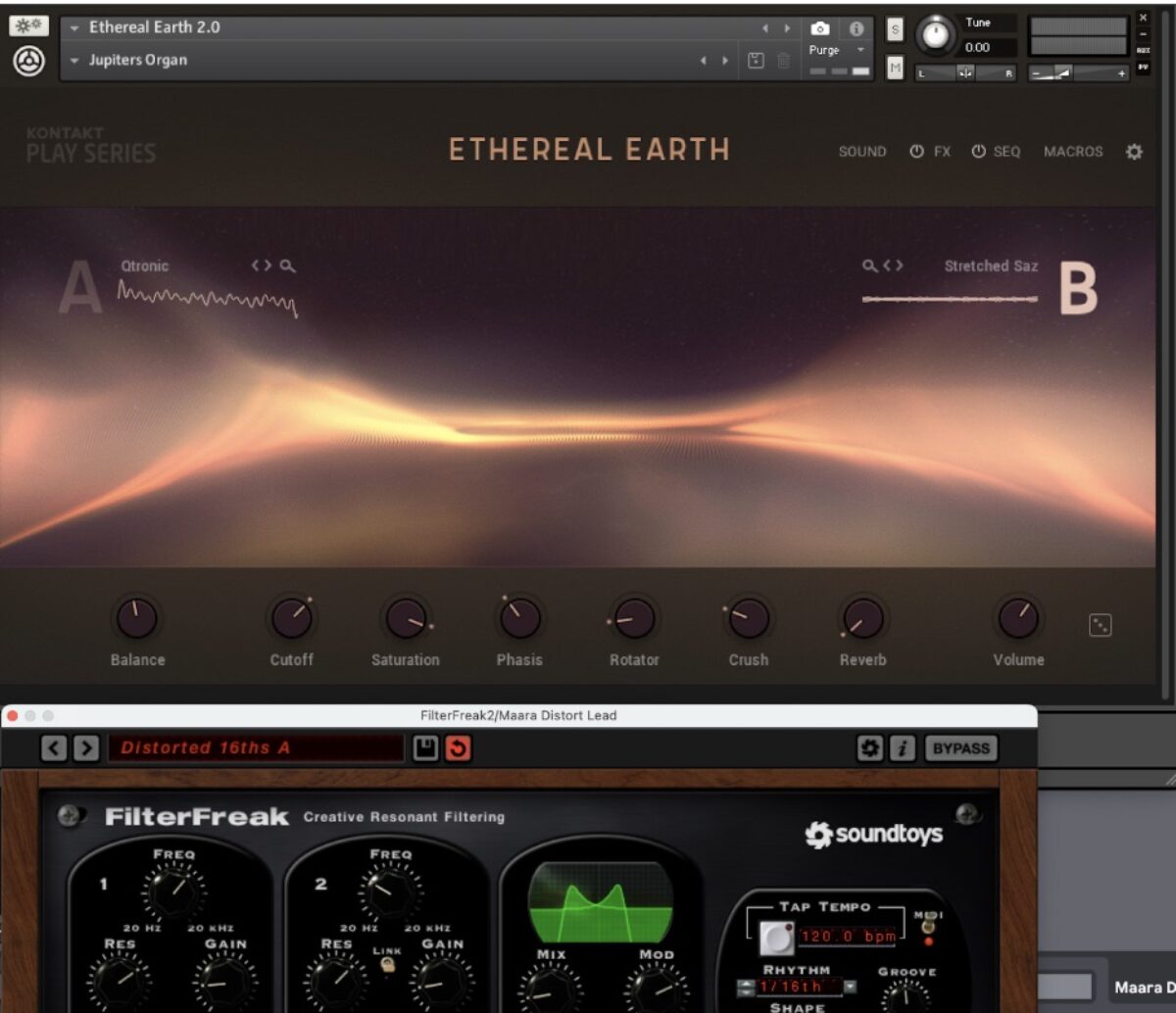
Task: Click the Tune knob
Action: point(936,36)
